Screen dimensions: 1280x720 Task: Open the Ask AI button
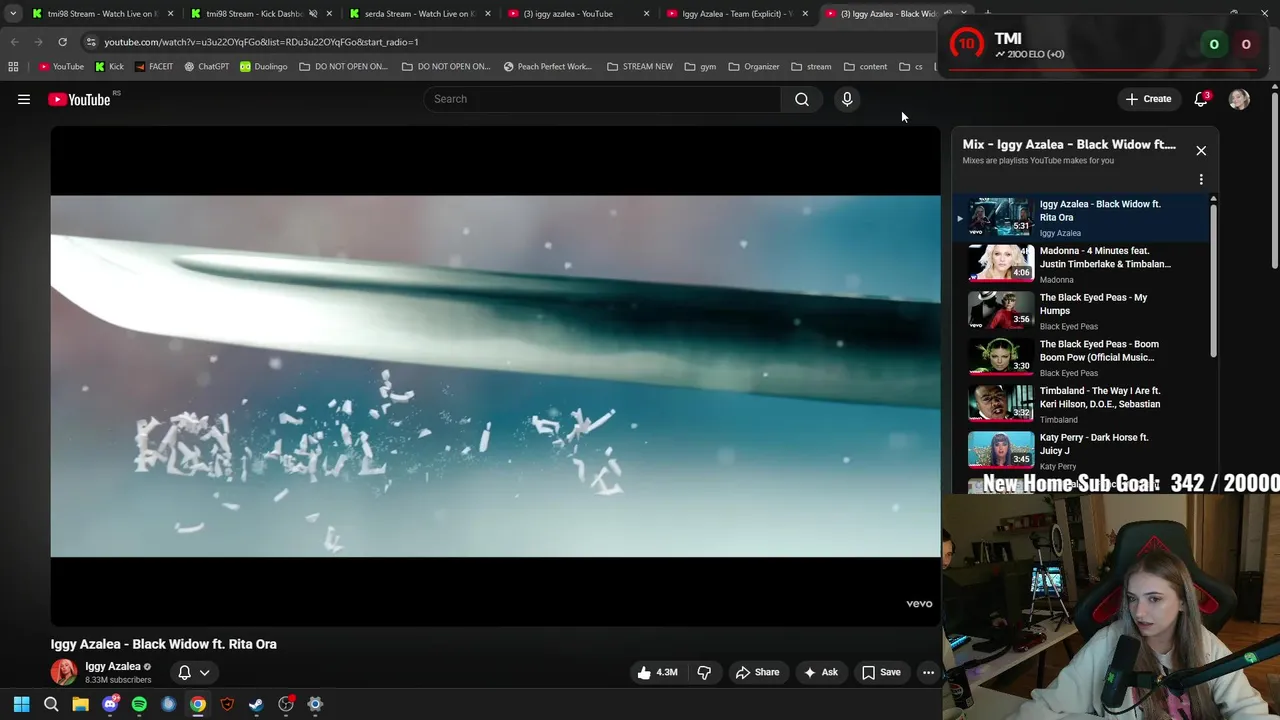pyautogui.click(x=821, y=672)
